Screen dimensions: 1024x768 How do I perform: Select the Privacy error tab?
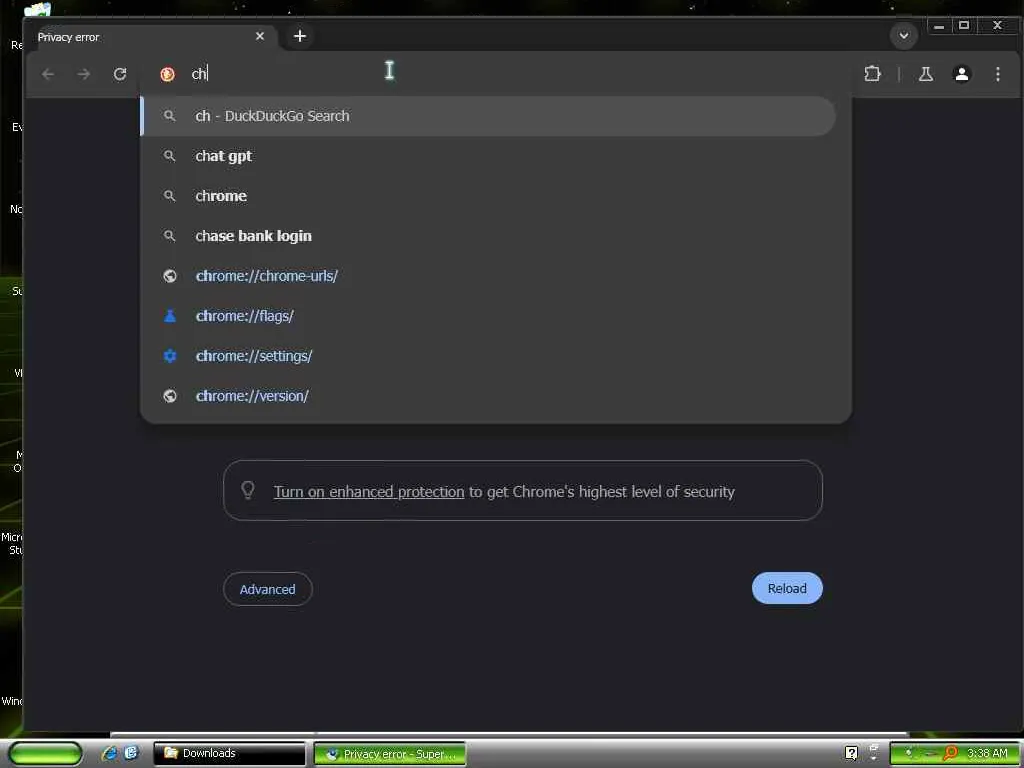152,37
